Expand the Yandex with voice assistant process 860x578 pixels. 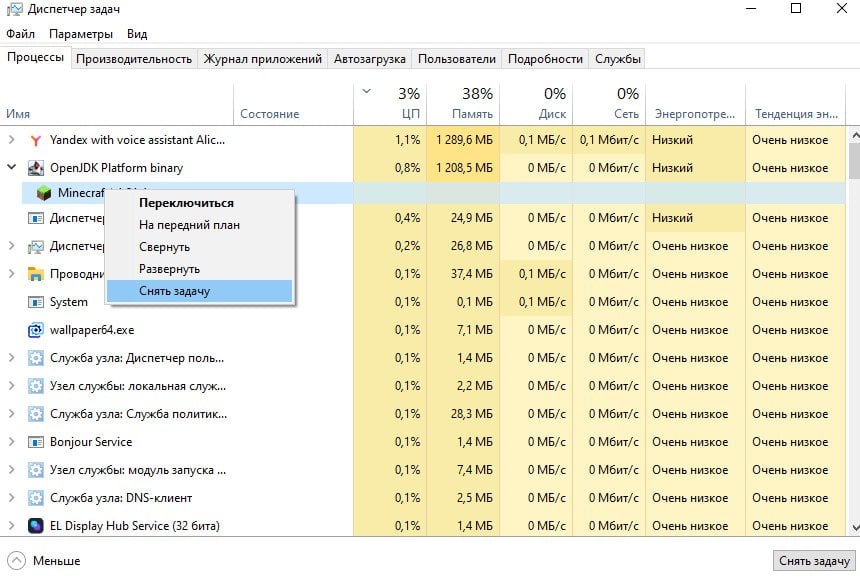tap(11, 140)
